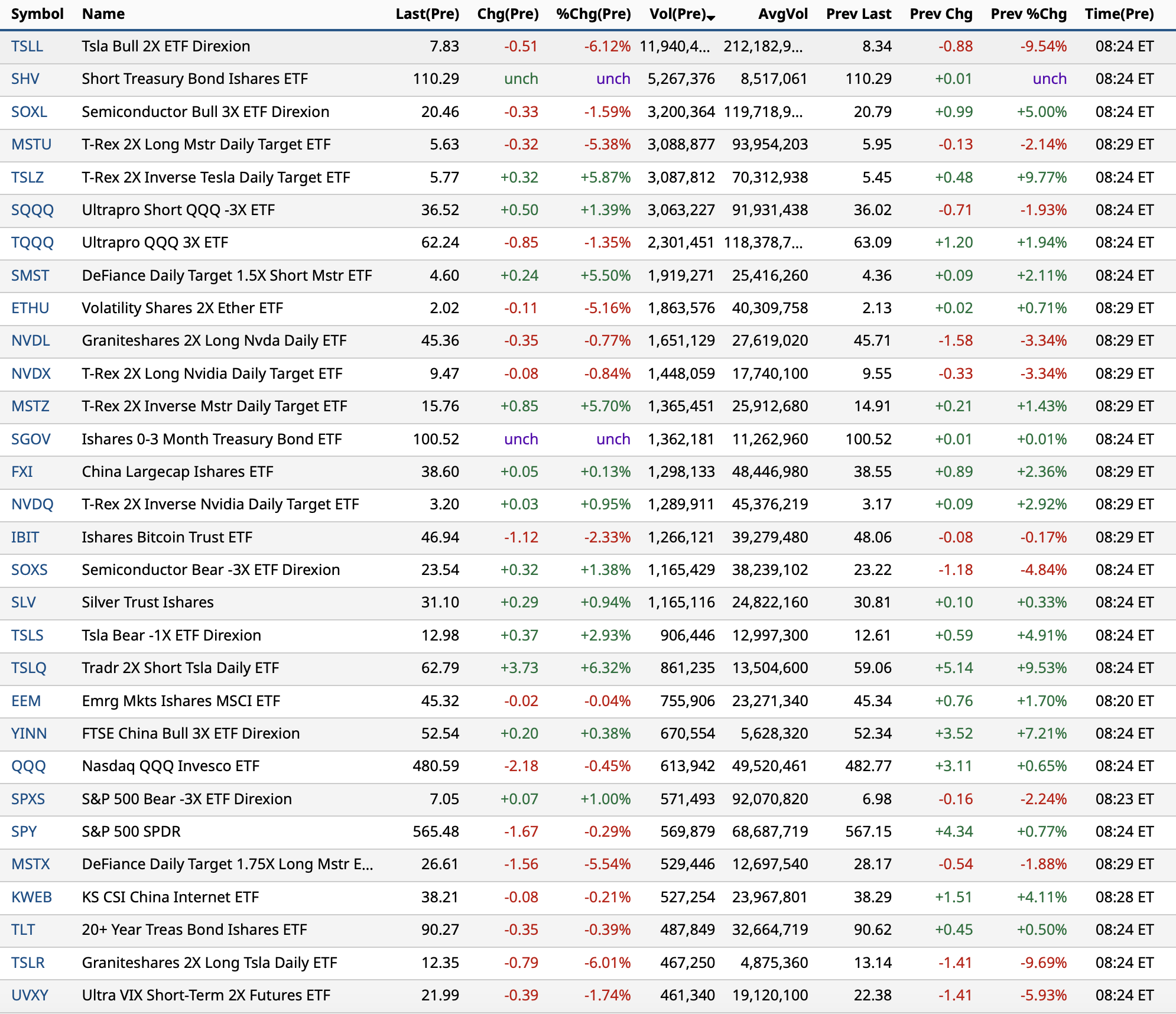
Task: Sort by Time(Pre) column header
Action: pos(1119,14)
